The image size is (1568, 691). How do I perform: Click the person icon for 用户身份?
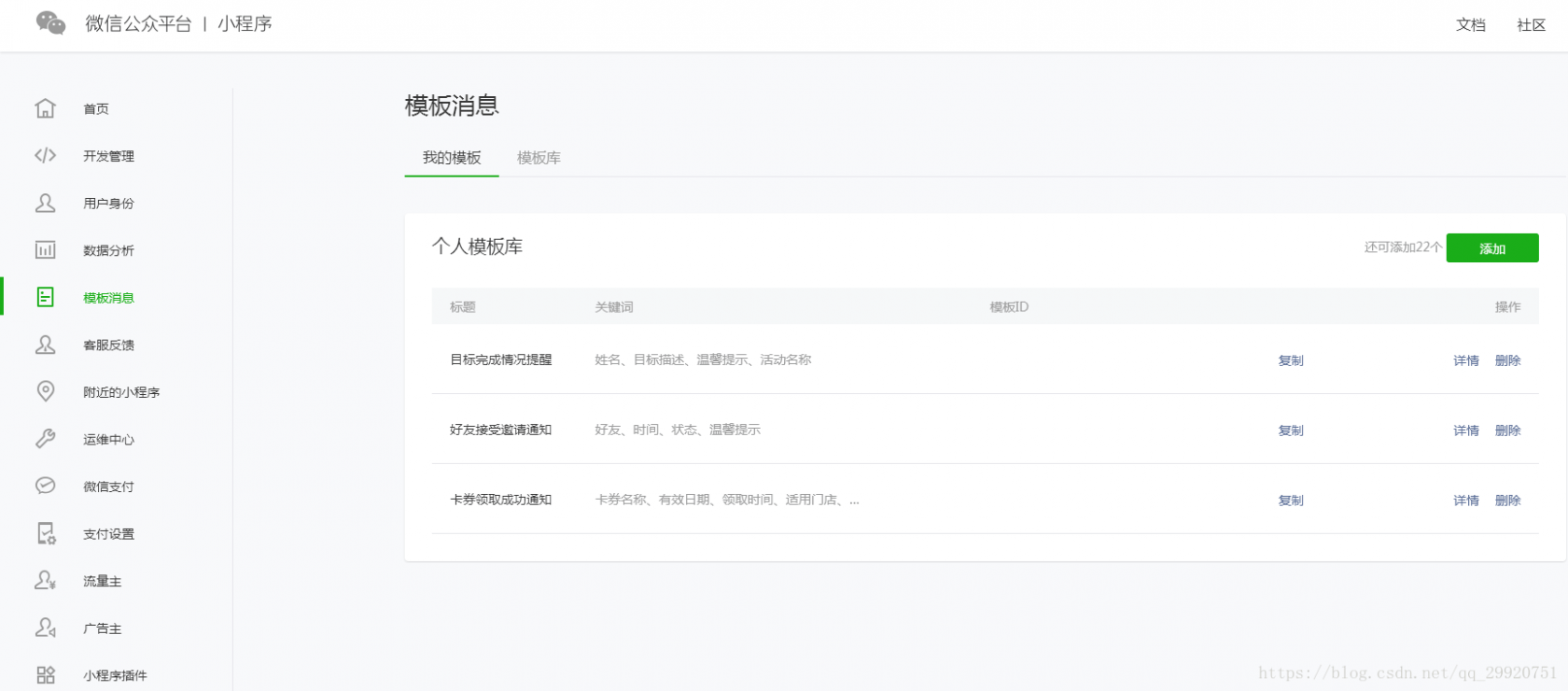45,203
